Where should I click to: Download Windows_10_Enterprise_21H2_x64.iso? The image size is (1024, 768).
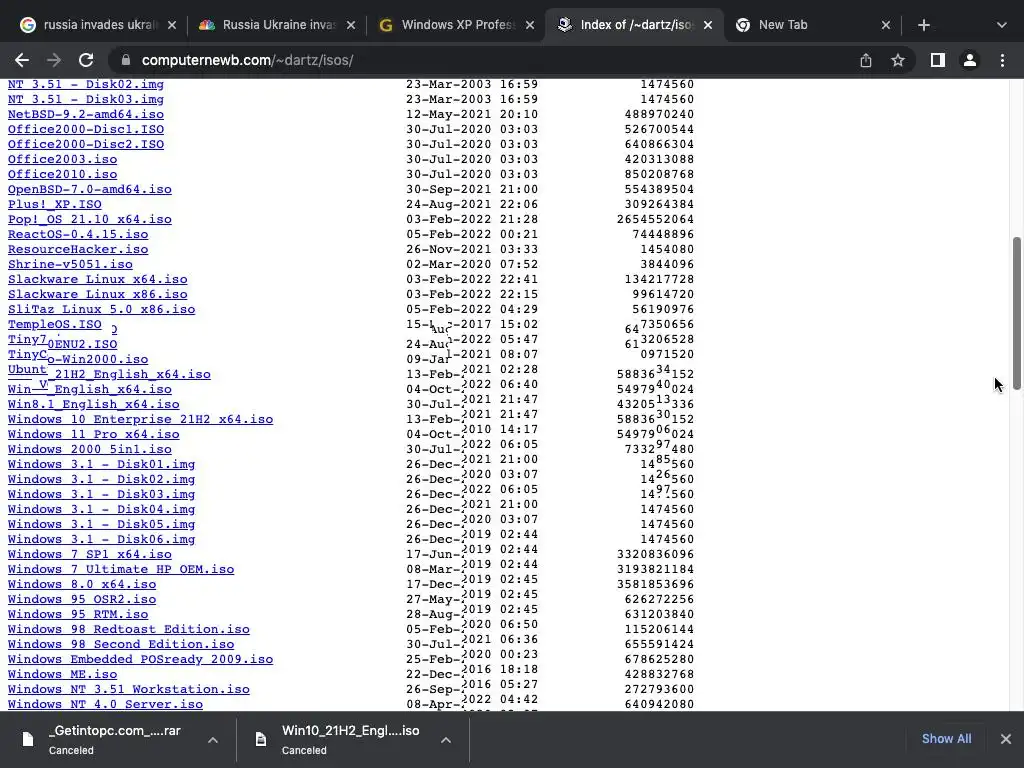point(140,419)
